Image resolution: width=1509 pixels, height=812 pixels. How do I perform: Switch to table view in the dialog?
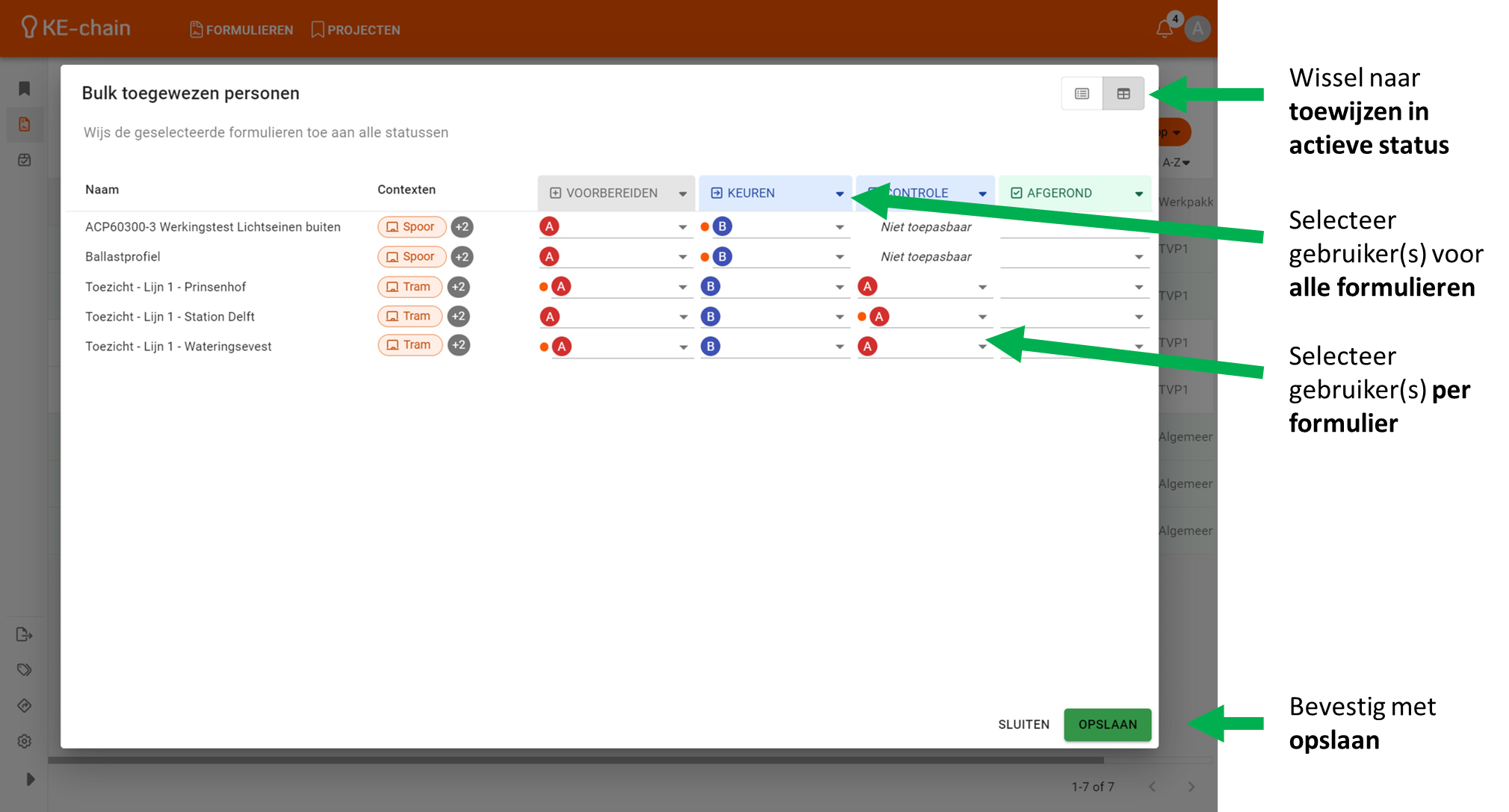click(x=1124, y=93)
